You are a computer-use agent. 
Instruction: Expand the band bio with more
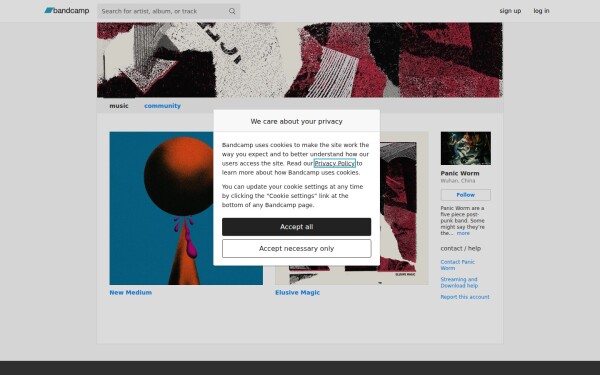[x=463, y=233]
